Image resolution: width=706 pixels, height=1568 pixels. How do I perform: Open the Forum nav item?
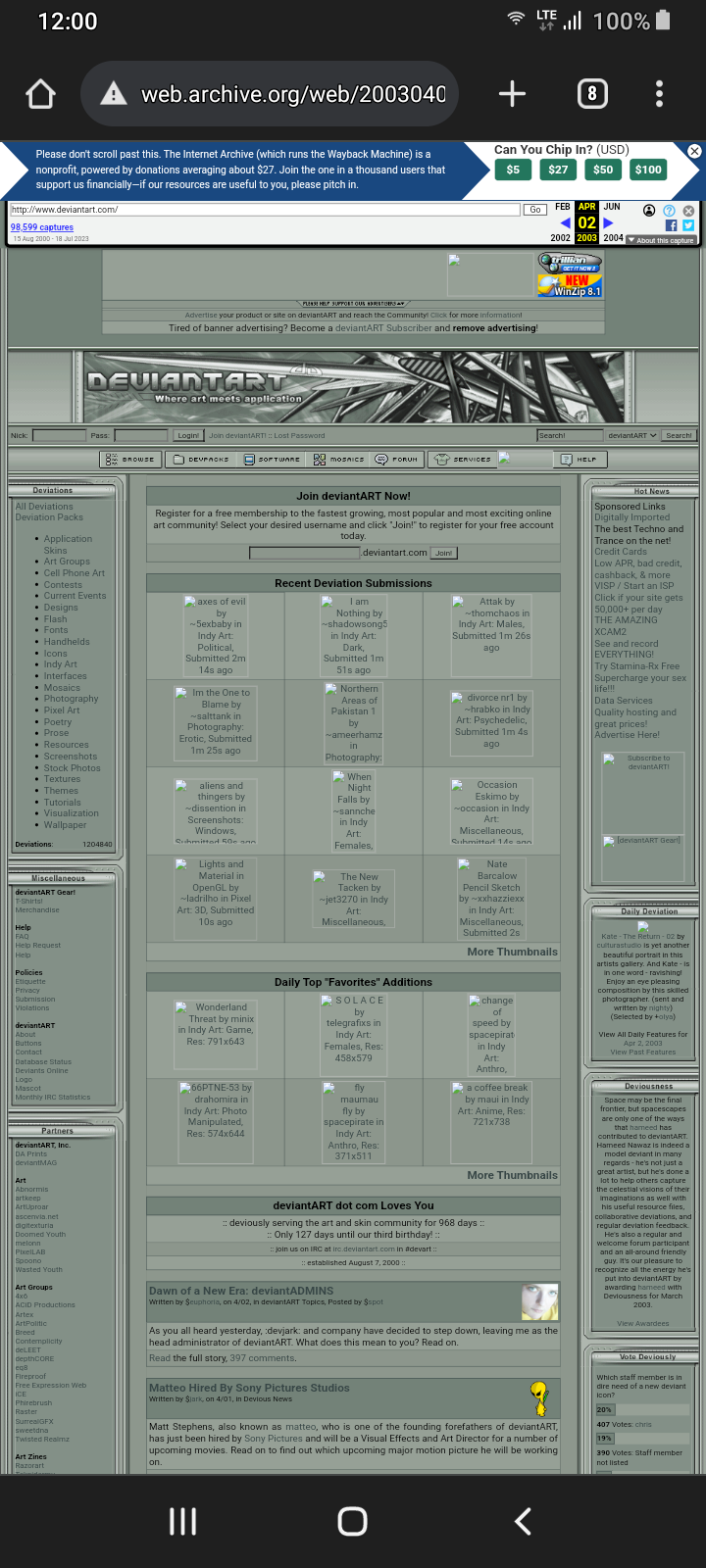pos(397,459)
